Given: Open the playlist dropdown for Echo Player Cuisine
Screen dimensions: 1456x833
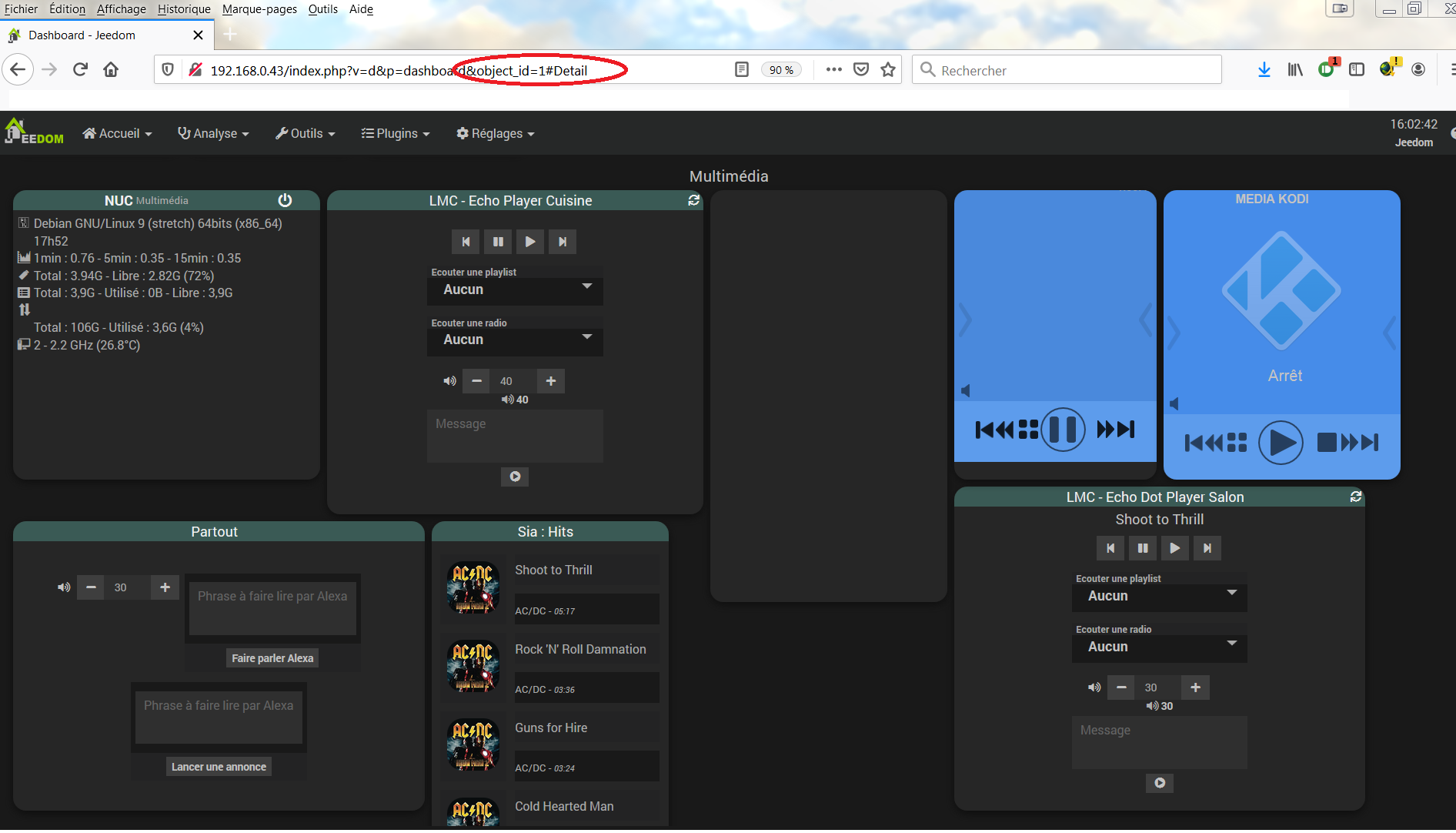Looking at the screenshot, I should [x=515, y=290].
